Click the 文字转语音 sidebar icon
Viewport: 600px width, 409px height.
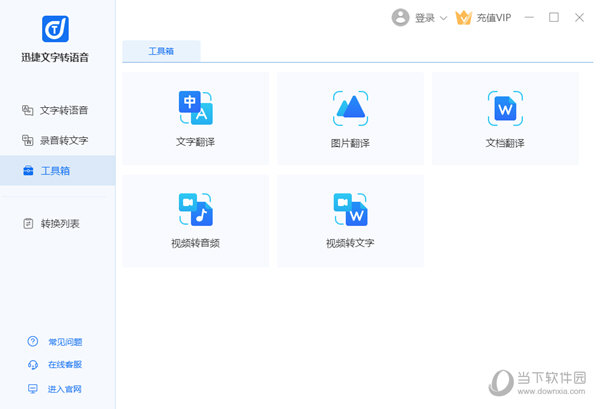28,110
